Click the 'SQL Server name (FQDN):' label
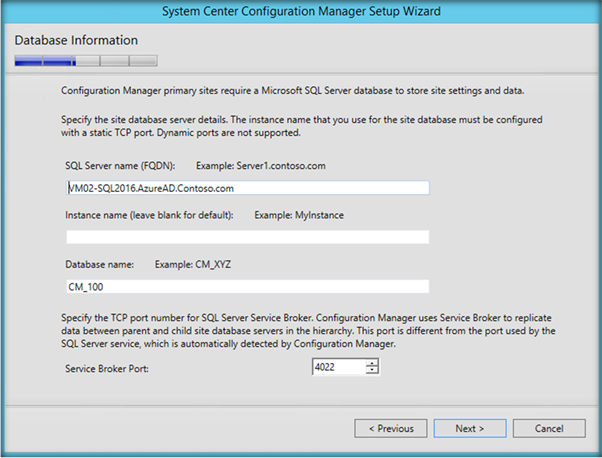602x458 pixels. pyautogui.click(x=120, y=166)
